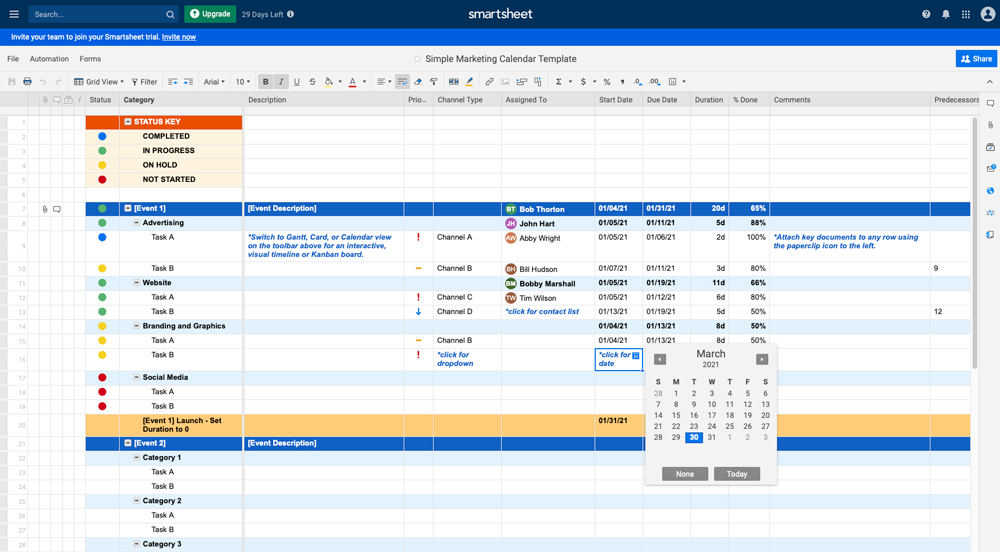
Task: Open attachments panel in right sidebar
Action: (990, 125)
